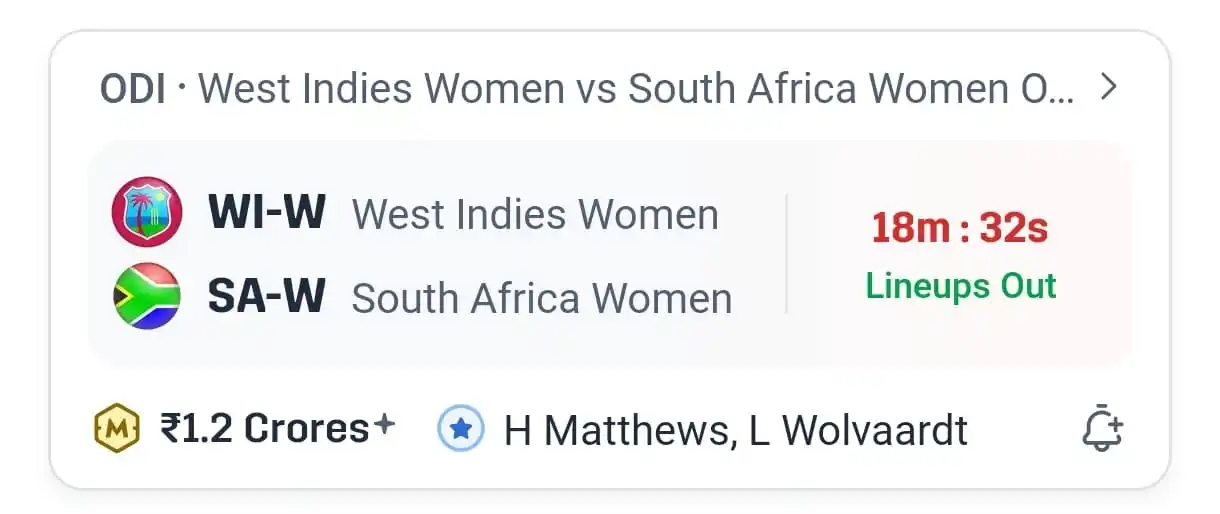The width and height of the screenshot is (1220, 514).
Task: Open the match card's teams panel
Action: (x=610, y=255)
